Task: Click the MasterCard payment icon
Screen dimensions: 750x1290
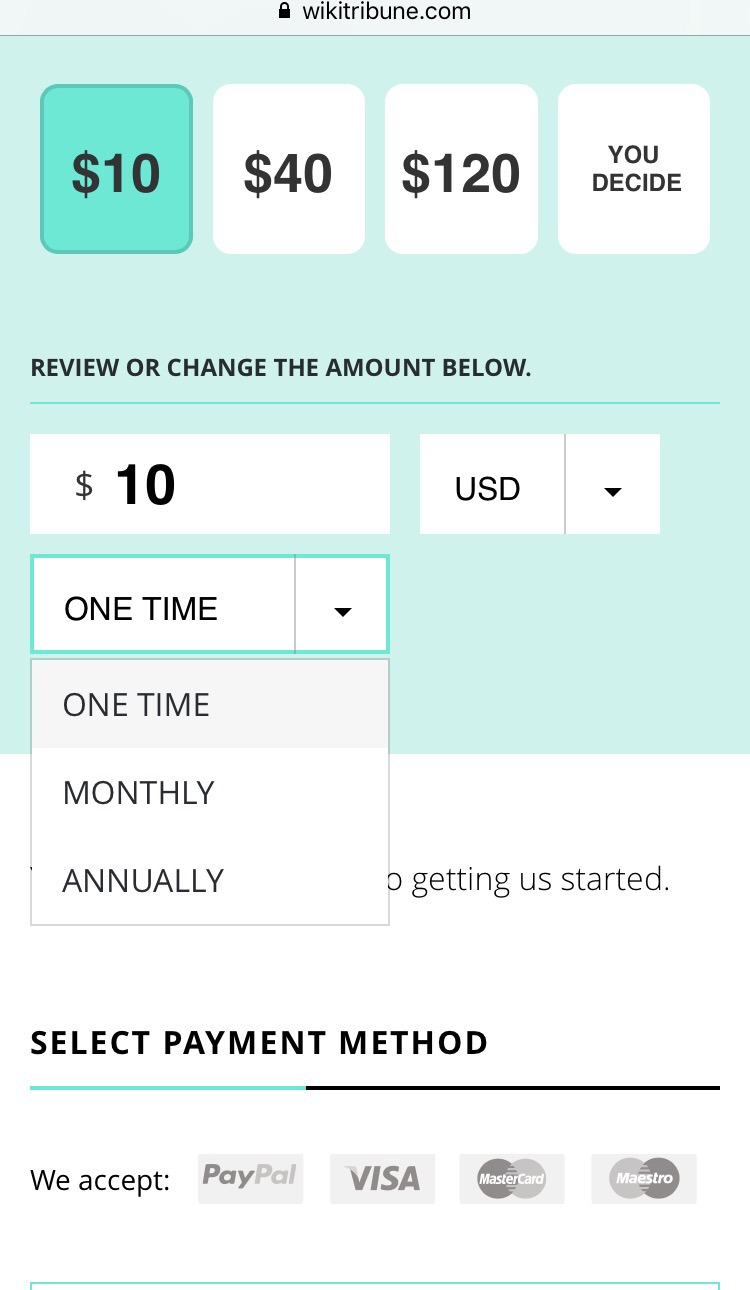Action: [x=511, y=1179]
